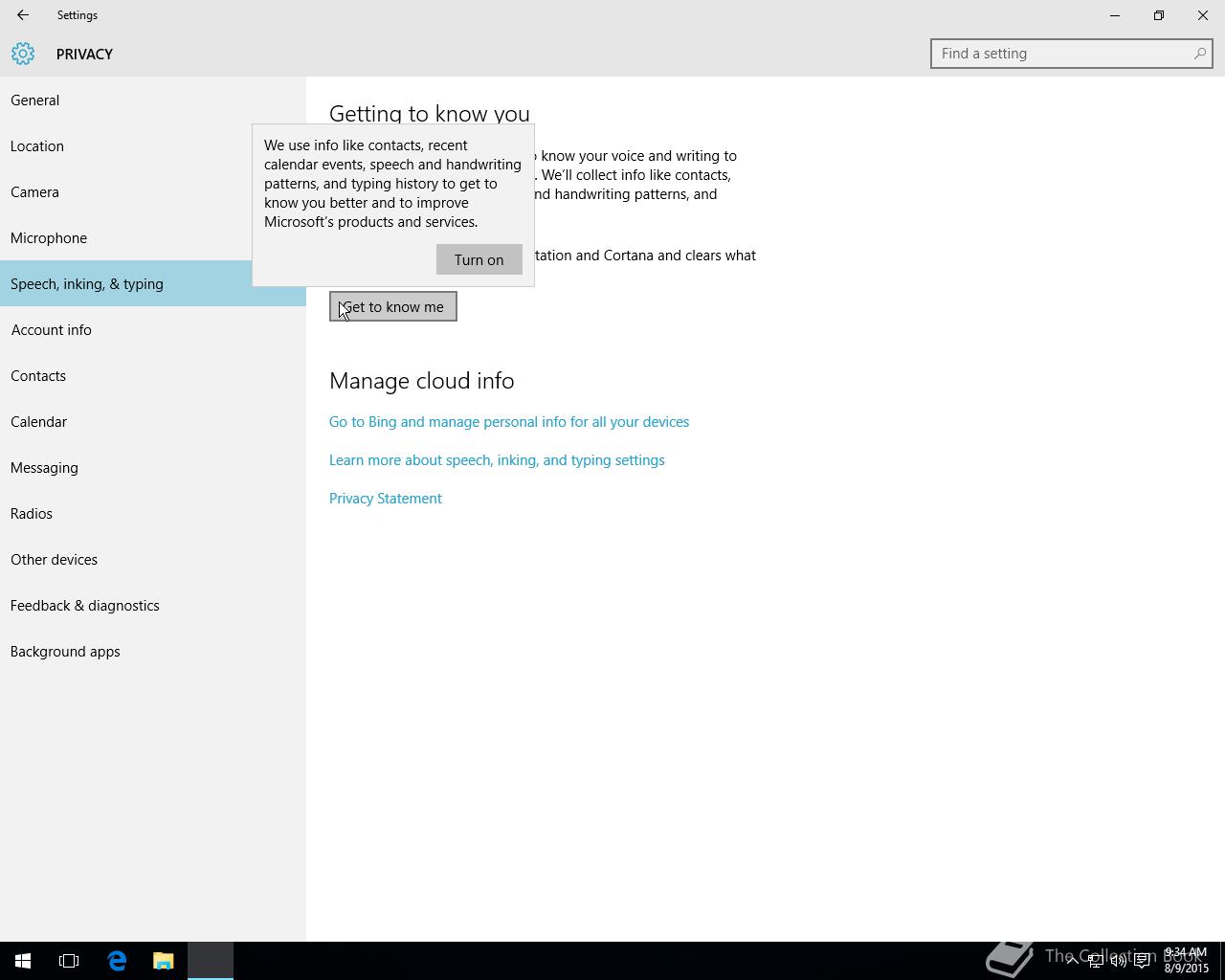Open the clock and calendar flyout
The height and width of the screenshot is (980, 1225).
tap(1186, 961)
